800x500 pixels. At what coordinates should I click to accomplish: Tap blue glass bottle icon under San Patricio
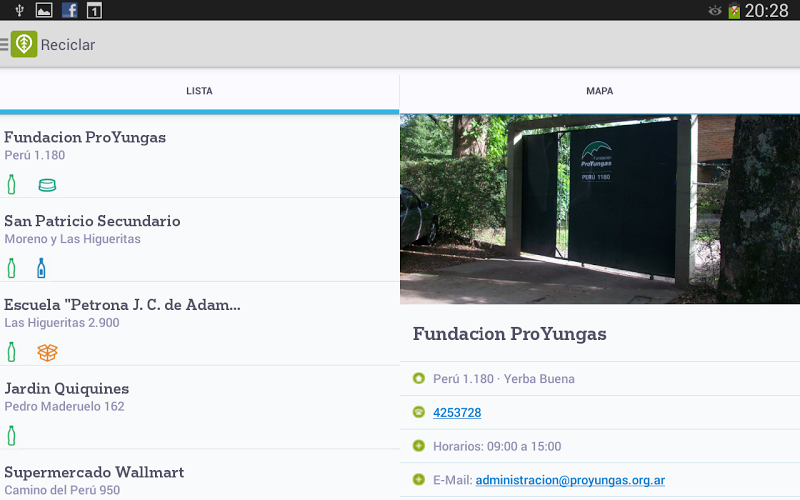[41, 268]
